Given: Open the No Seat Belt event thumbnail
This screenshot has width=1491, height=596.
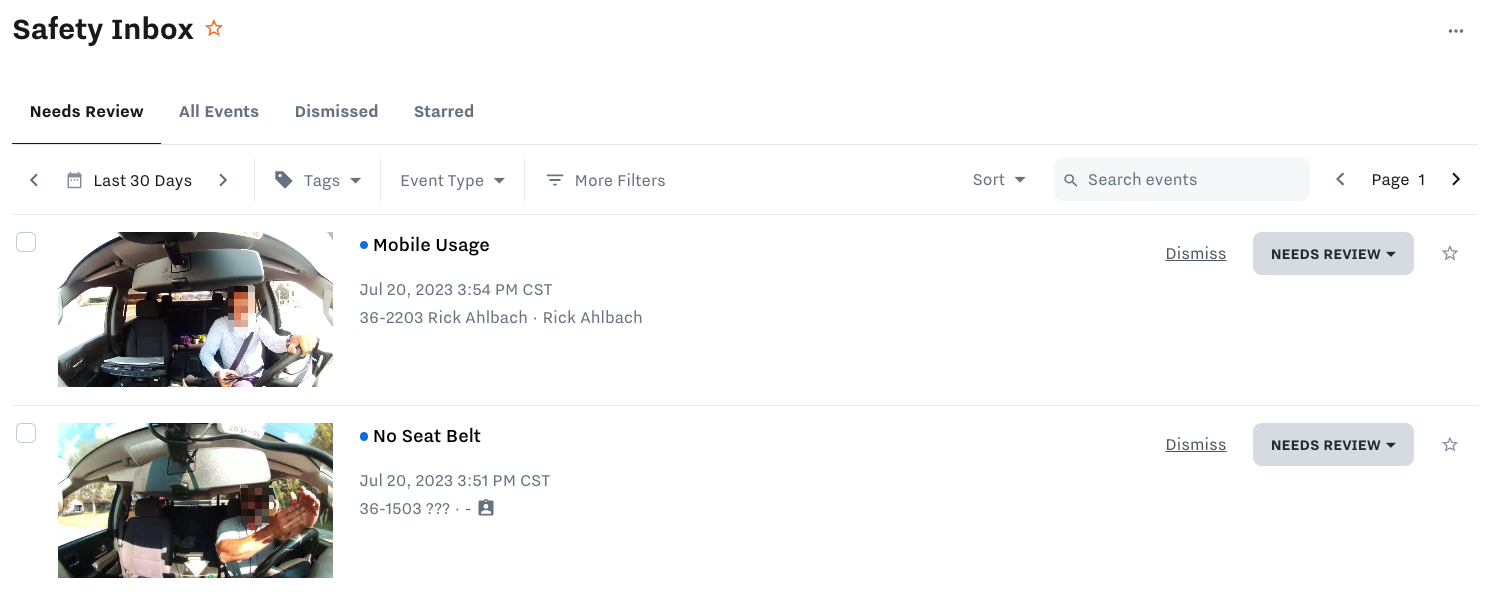Looking at the screenshot, I should (195, 500).
